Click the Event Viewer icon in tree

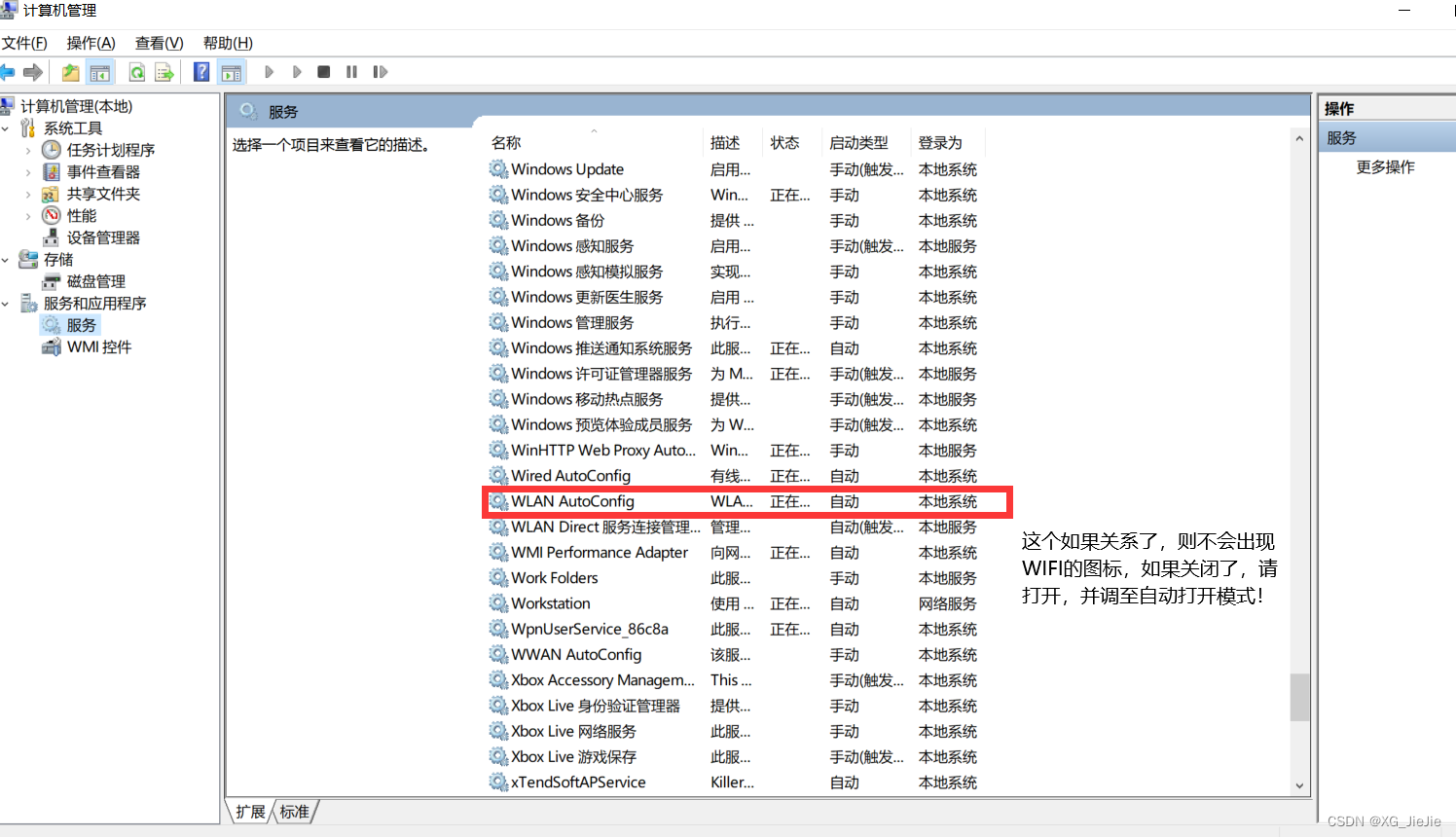tap(52, 172)
